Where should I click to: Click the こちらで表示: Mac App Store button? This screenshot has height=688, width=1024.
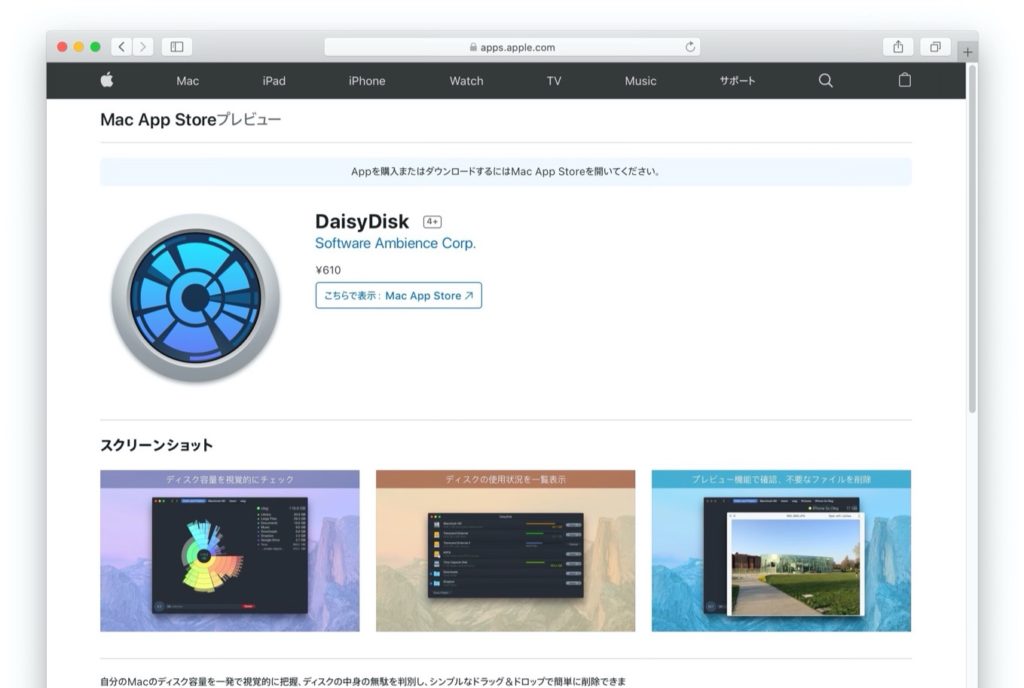point(398,296)
